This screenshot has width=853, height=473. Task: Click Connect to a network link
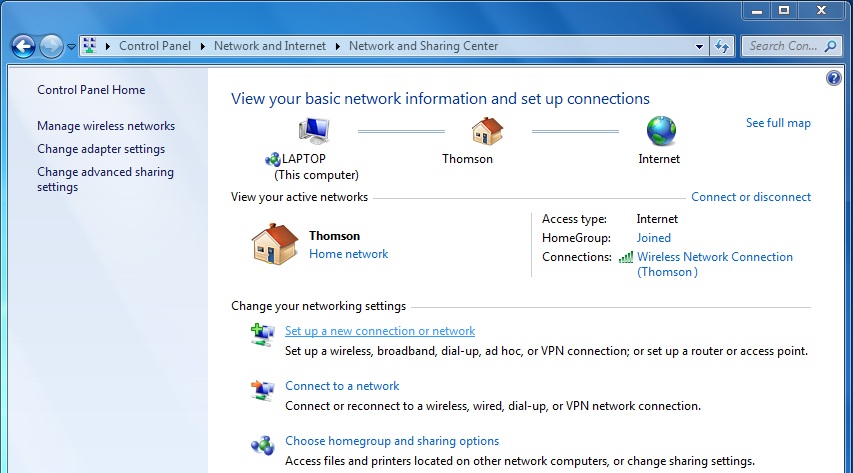[x=342, y=386]
